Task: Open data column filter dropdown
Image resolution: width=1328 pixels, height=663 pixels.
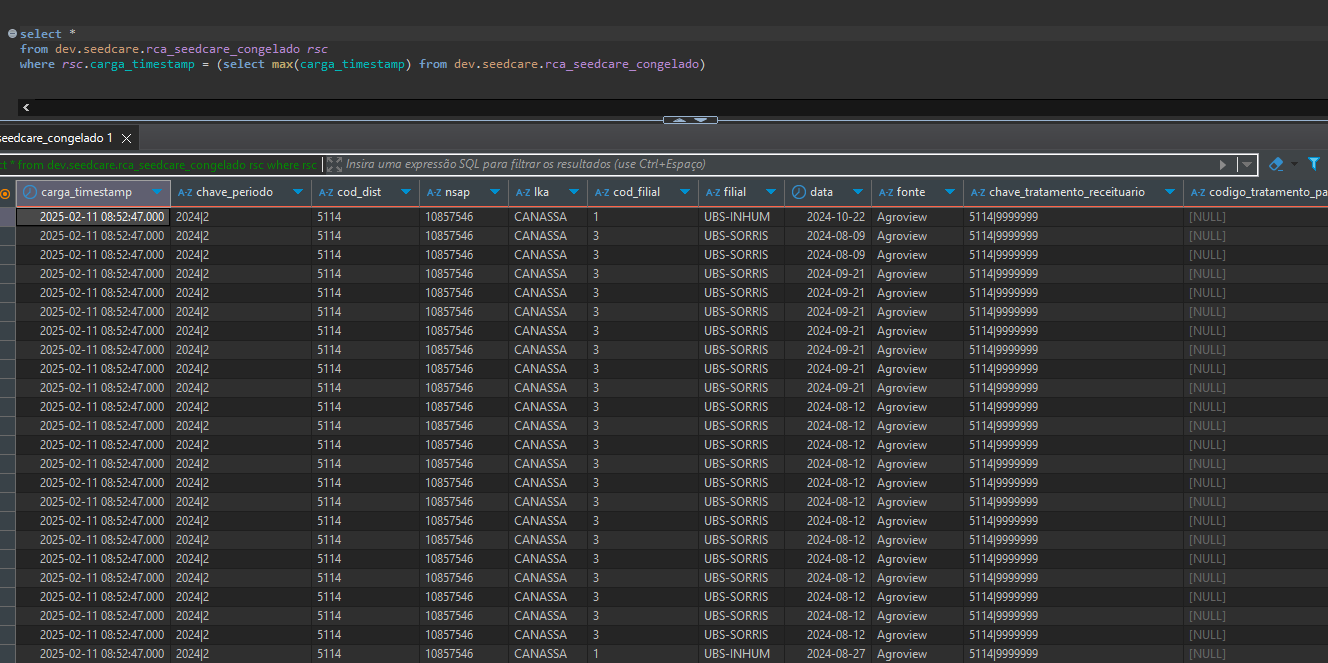Action: tap(858, 192)
